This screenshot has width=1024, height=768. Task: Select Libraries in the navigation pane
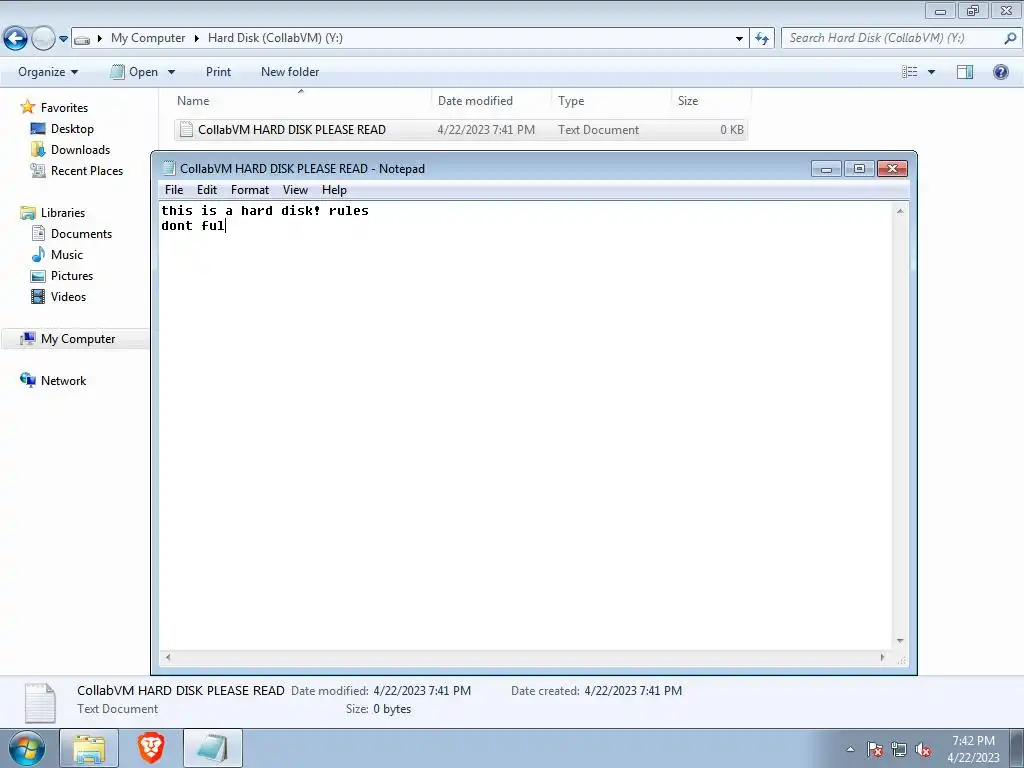pos(63,213)
